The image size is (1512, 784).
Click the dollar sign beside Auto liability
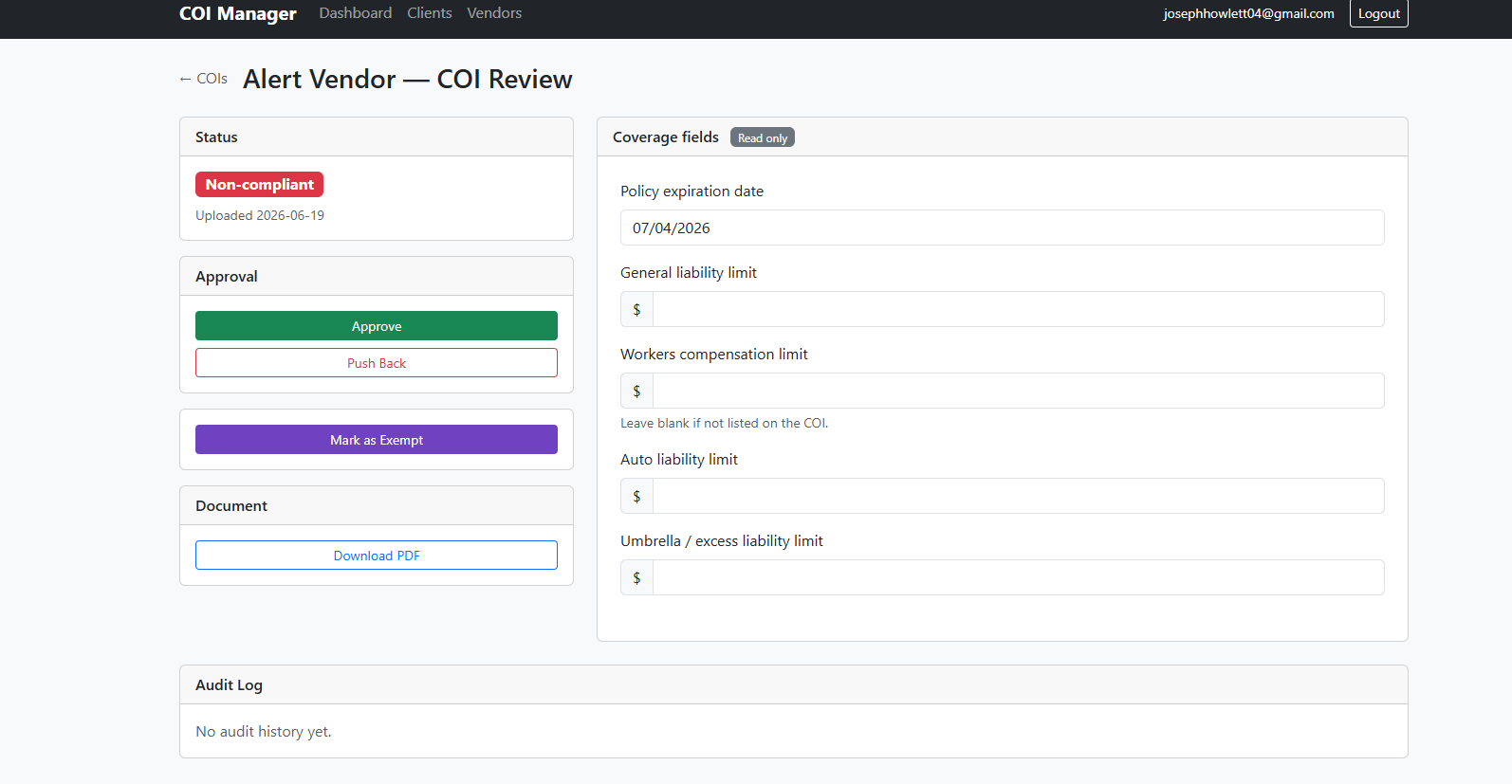(636, 496)
